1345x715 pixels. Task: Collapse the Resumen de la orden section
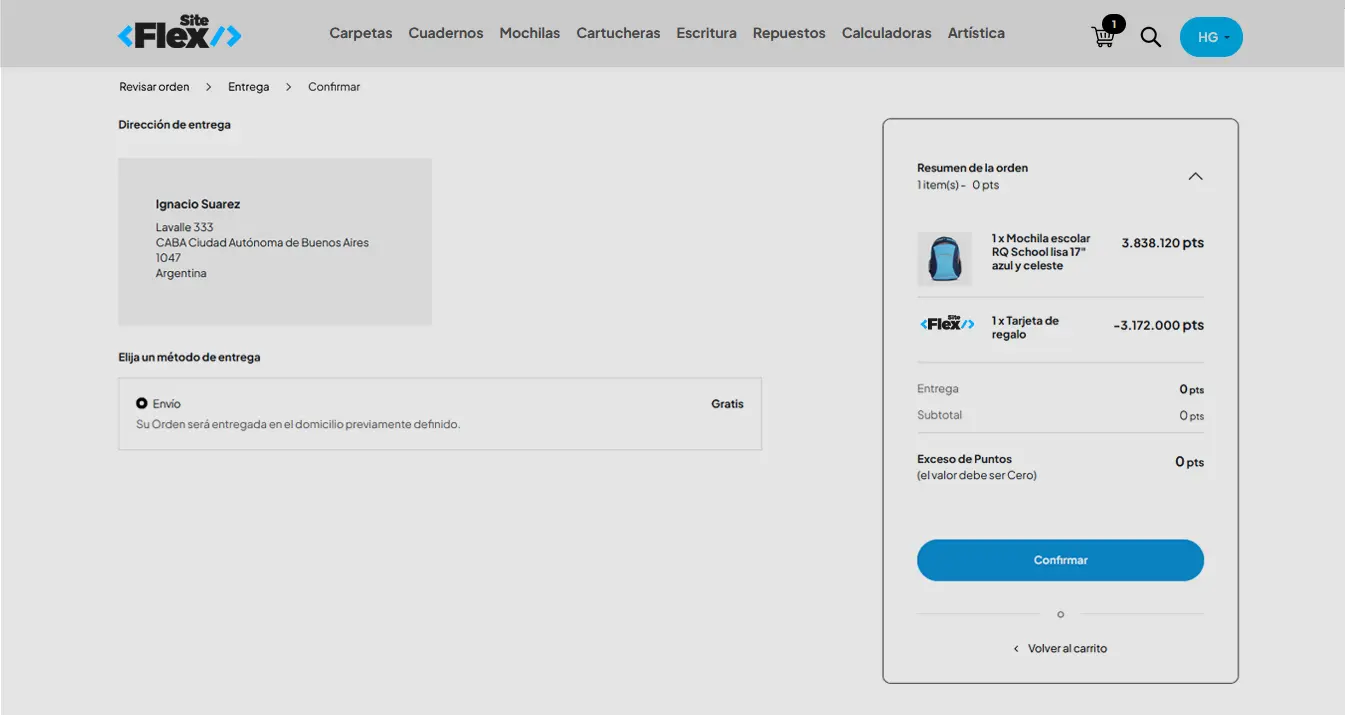(1195, 176)
